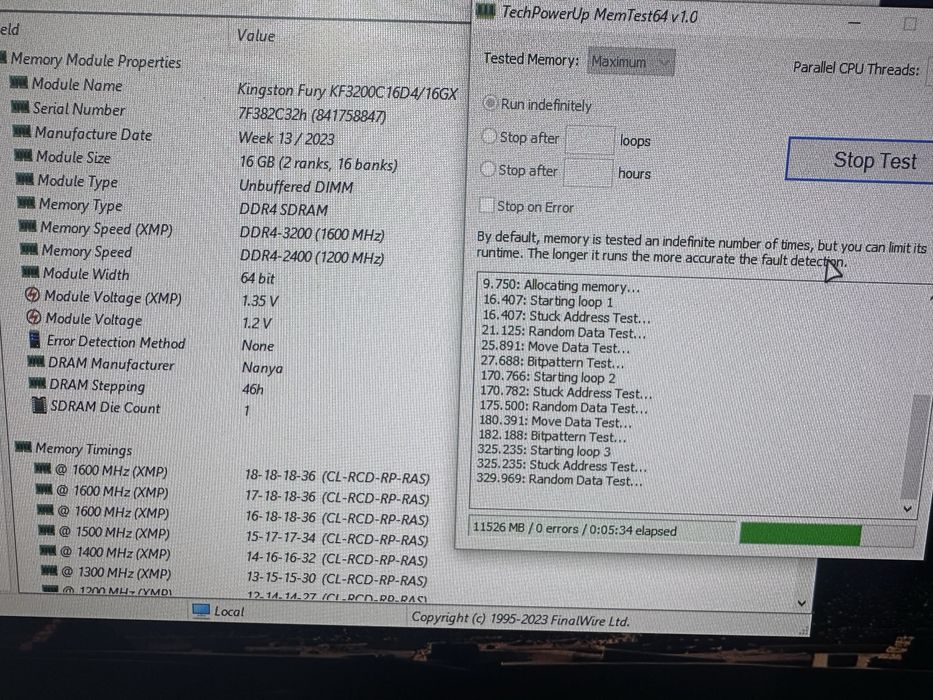This screenshot has width=933, height=700.
Task: Click the Error Detection Method icon
Action: click(35, 340)
